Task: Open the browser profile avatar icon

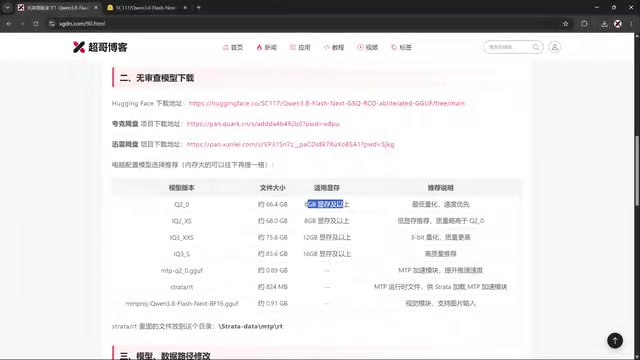Action: pos(618,24)
